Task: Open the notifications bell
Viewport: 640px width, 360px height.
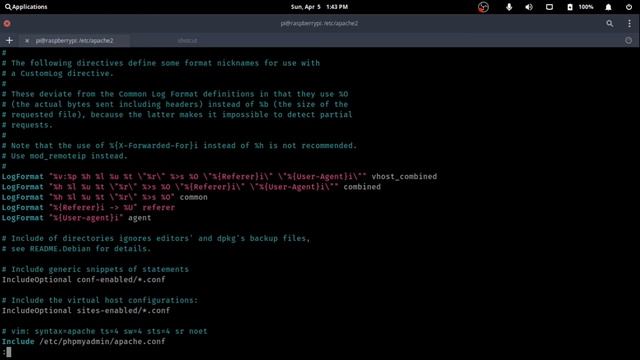Action: (608, 7)
